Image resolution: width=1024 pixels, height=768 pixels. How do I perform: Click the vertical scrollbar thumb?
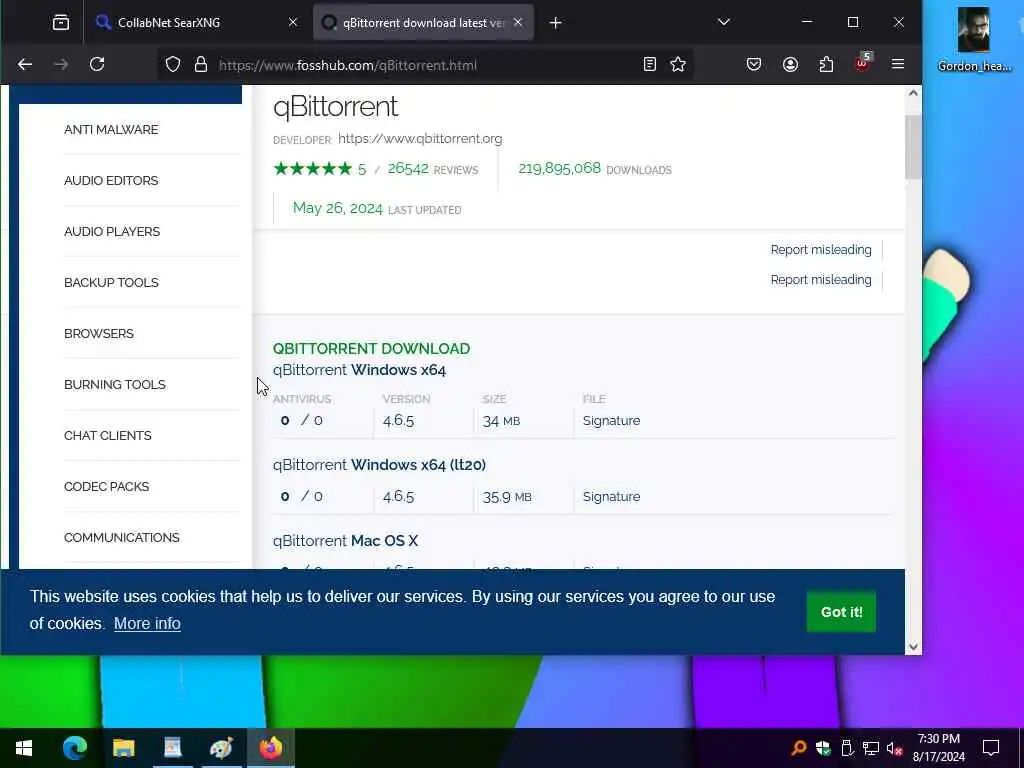tap(912, 146)
